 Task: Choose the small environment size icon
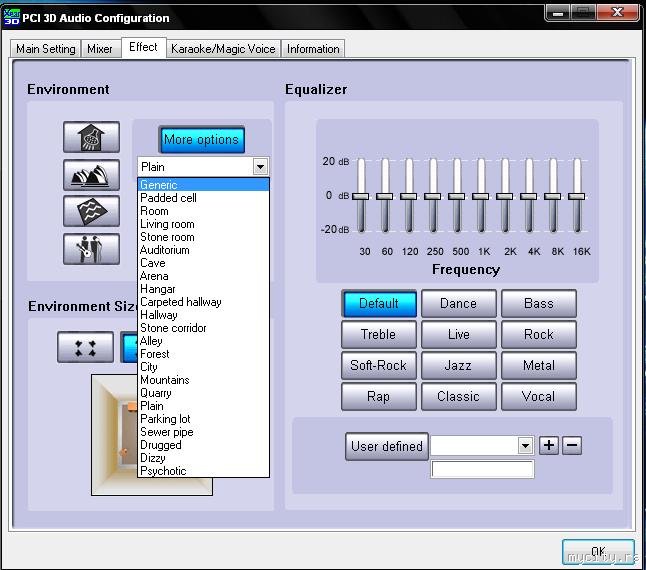click(85, 347)
